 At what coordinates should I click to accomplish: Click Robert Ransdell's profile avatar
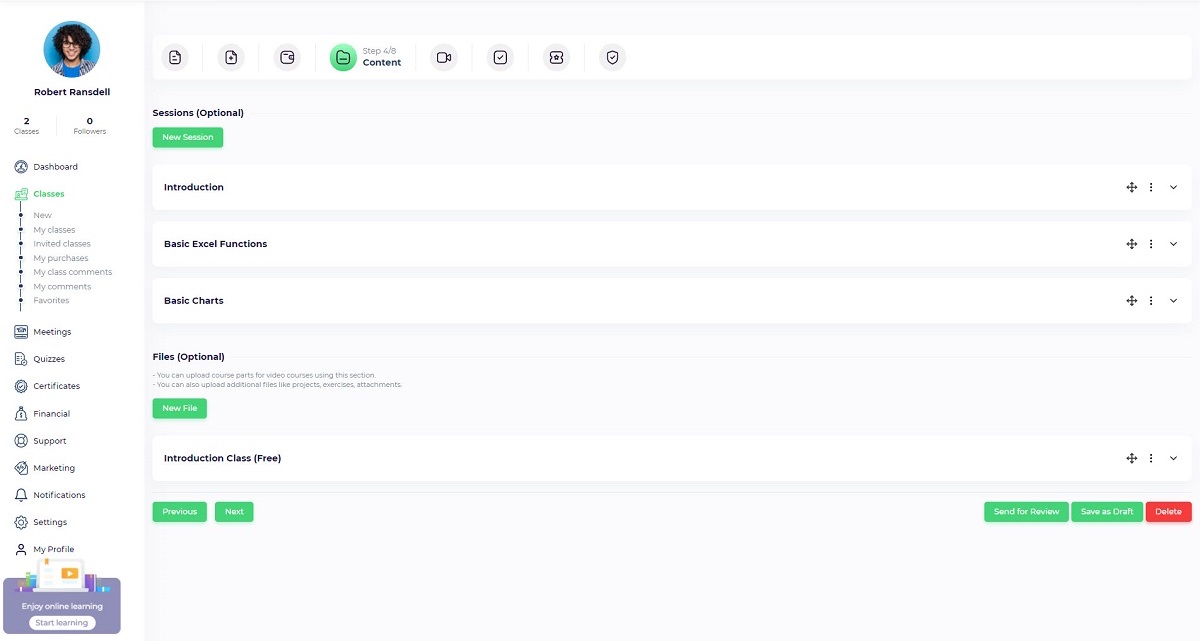(x=72, y=49)
